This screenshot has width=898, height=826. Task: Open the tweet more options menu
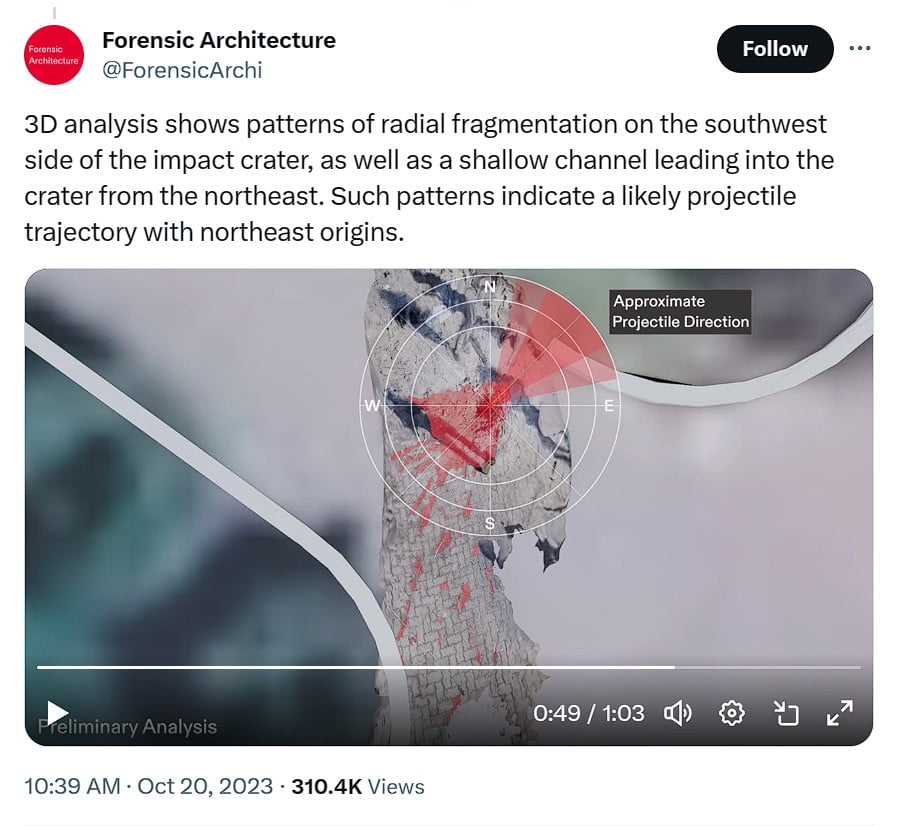[x=860, y=49]
